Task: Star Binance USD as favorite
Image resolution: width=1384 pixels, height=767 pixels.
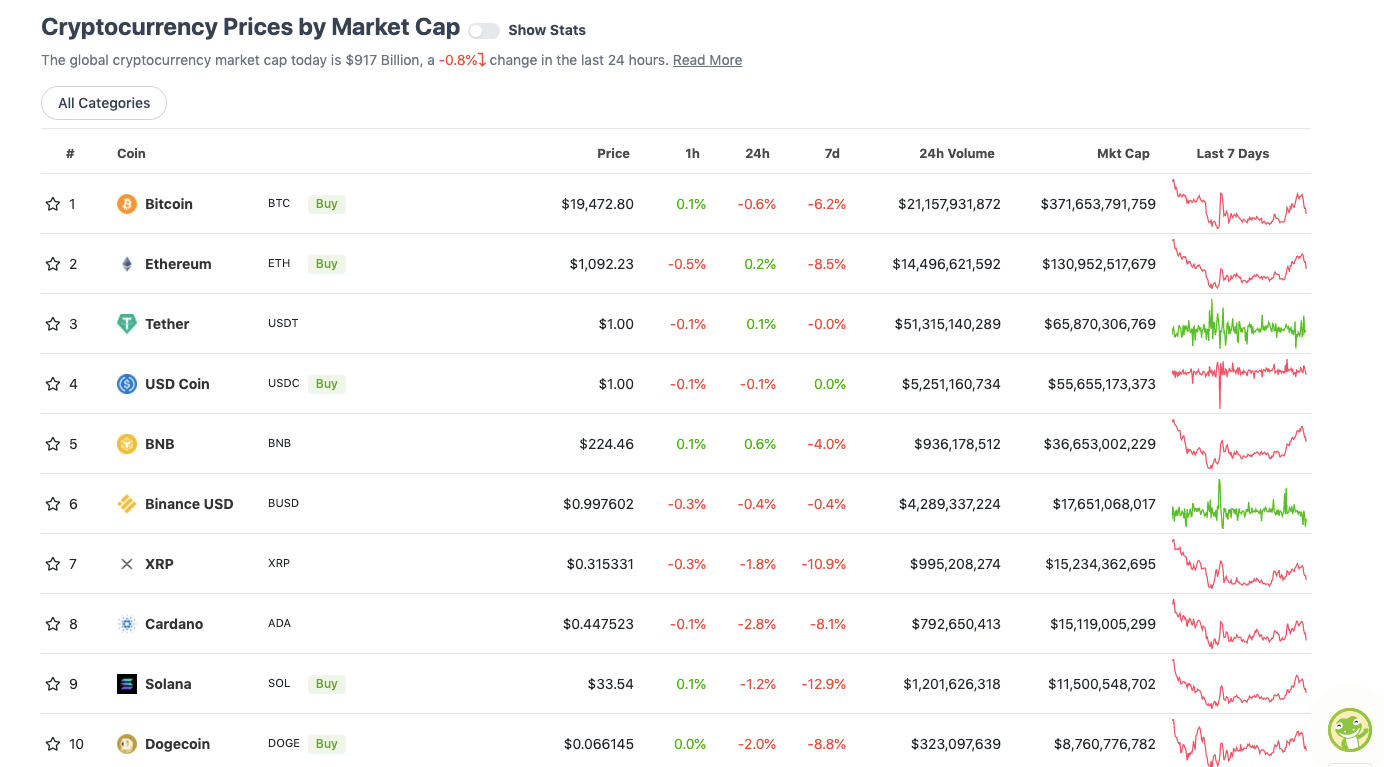Action: pyautogui.click(x=53, y=504)
